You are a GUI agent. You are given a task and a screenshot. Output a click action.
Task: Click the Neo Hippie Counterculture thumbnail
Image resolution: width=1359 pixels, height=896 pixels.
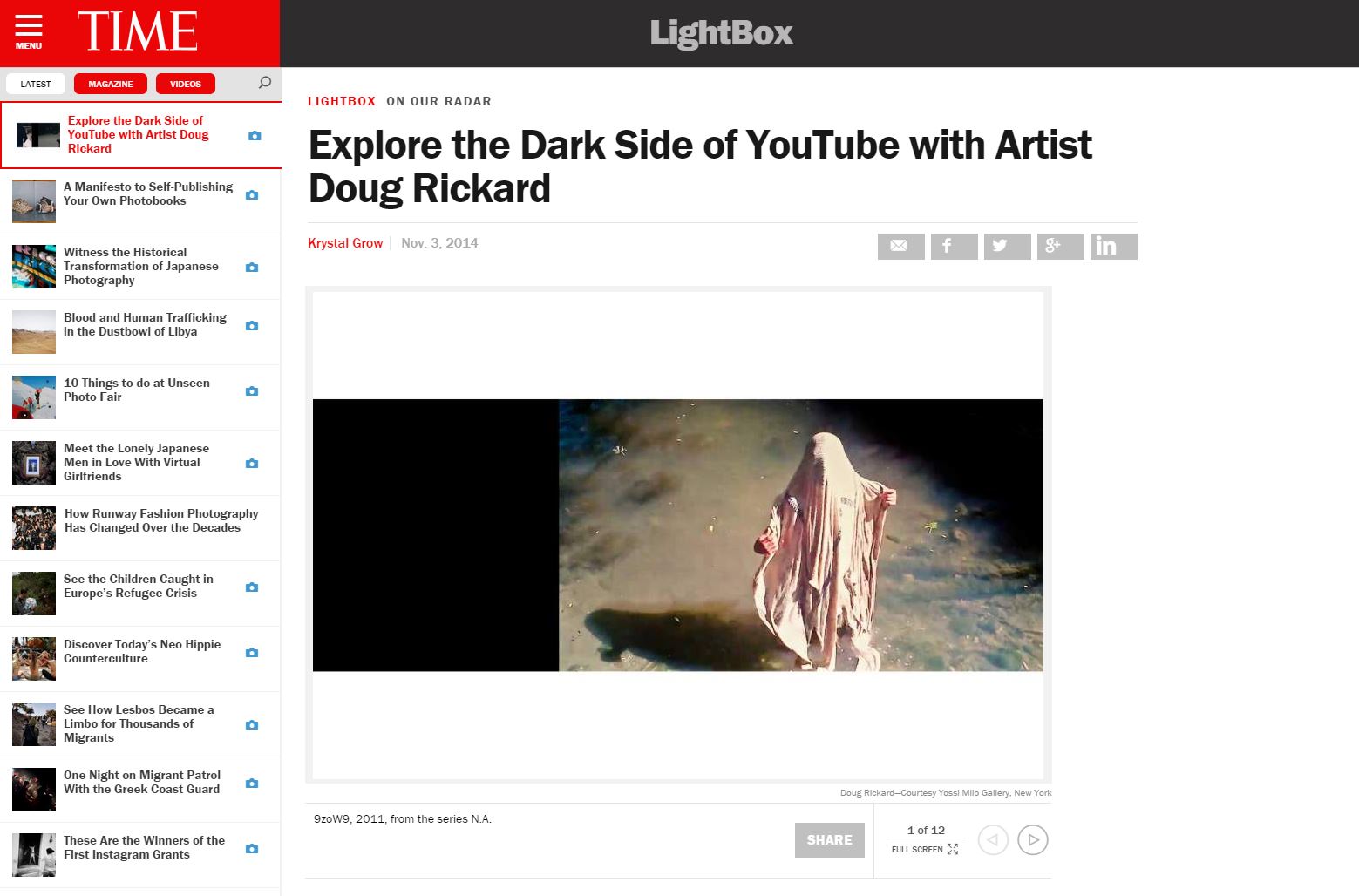click(x=34, y=659)
